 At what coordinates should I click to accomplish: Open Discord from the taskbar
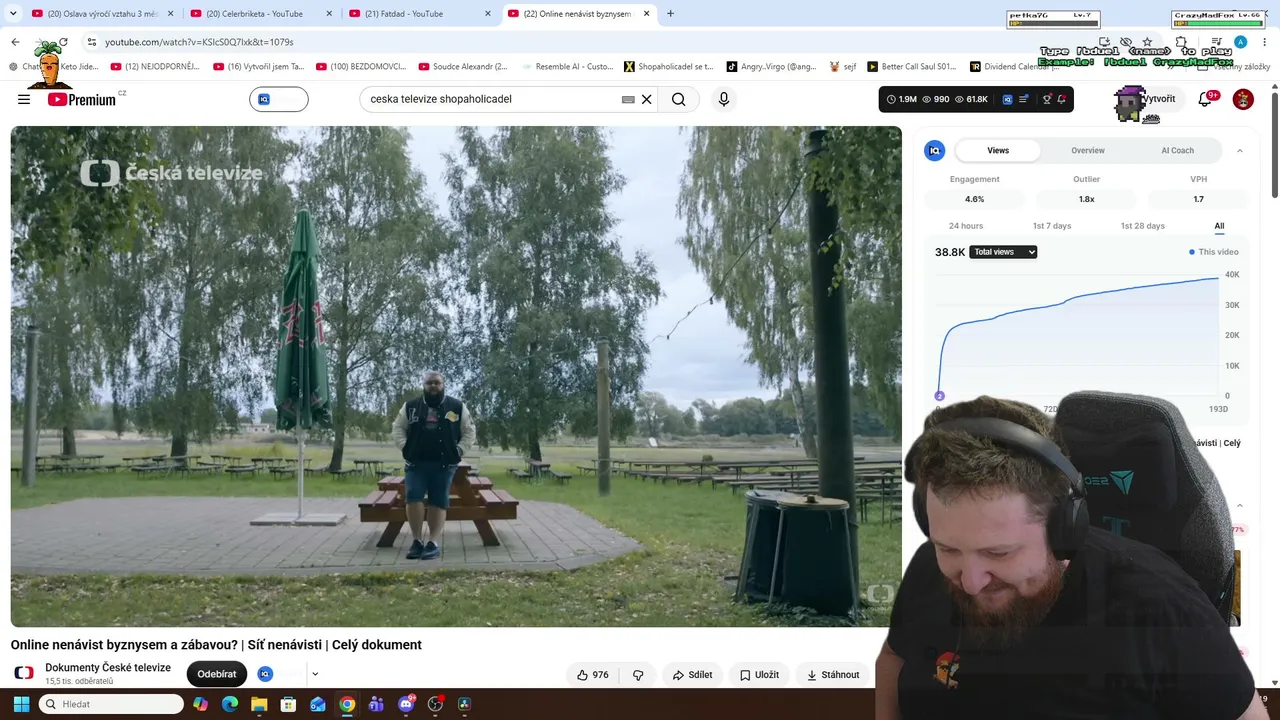[x=406, y=704]
